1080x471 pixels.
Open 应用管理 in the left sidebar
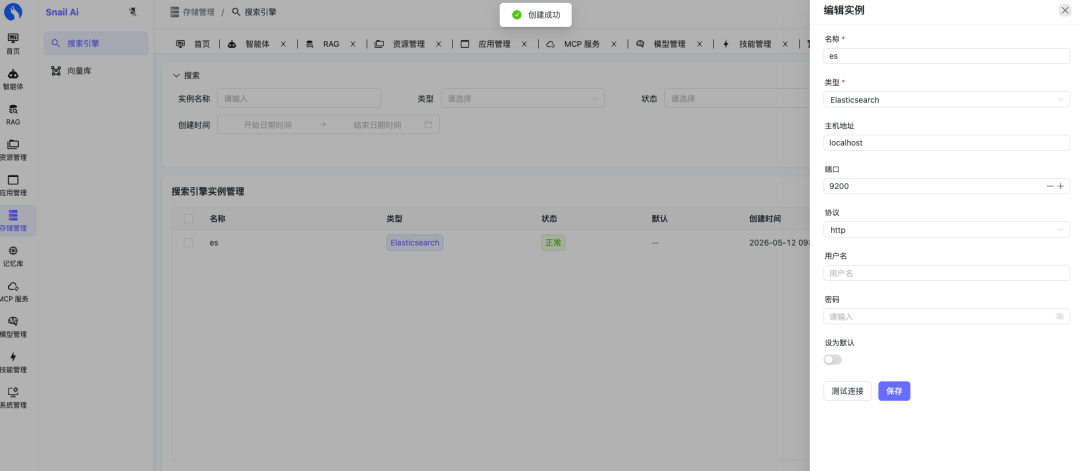[13, 185]
